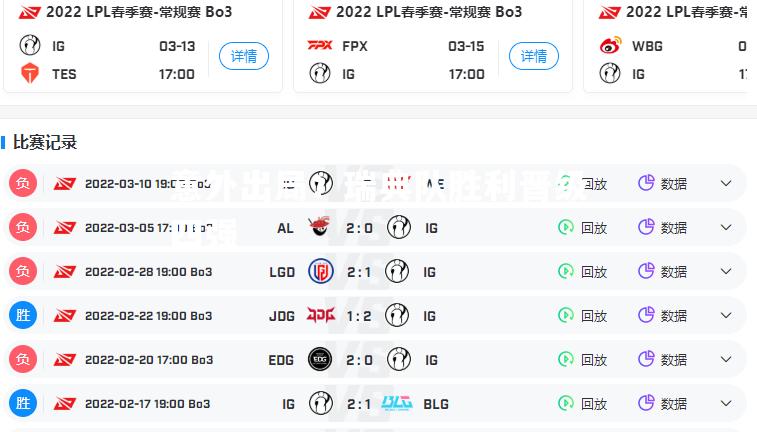Click the FPX team logo icon
757x432 pixels.
pos(320,45)
